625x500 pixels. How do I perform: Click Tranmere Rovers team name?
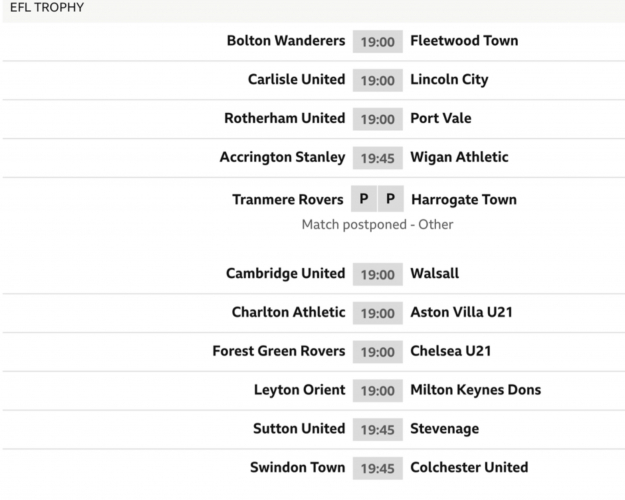click(x=288, y=199)
